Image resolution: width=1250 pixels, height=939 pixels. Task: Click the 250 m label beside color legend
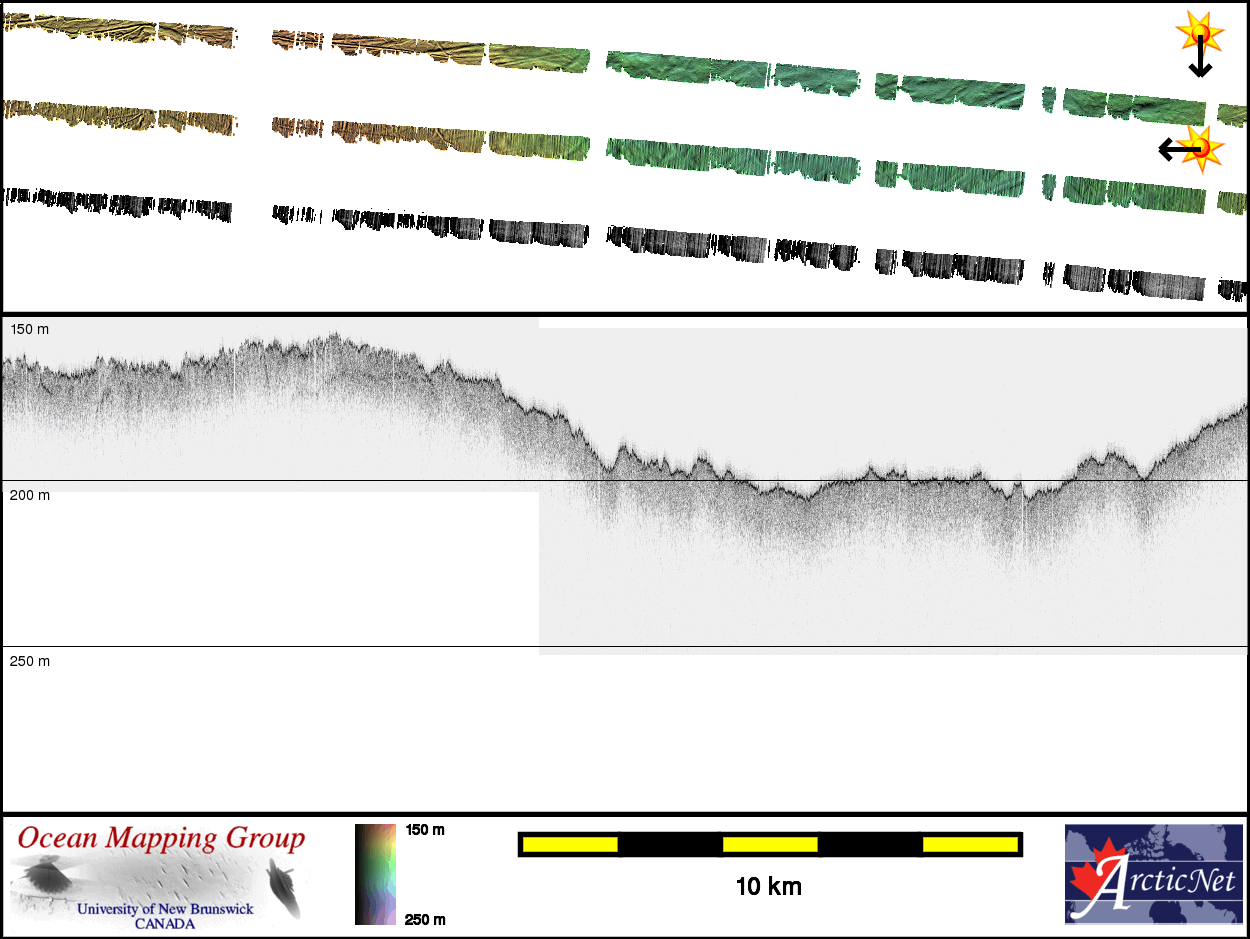coord(425,919)
